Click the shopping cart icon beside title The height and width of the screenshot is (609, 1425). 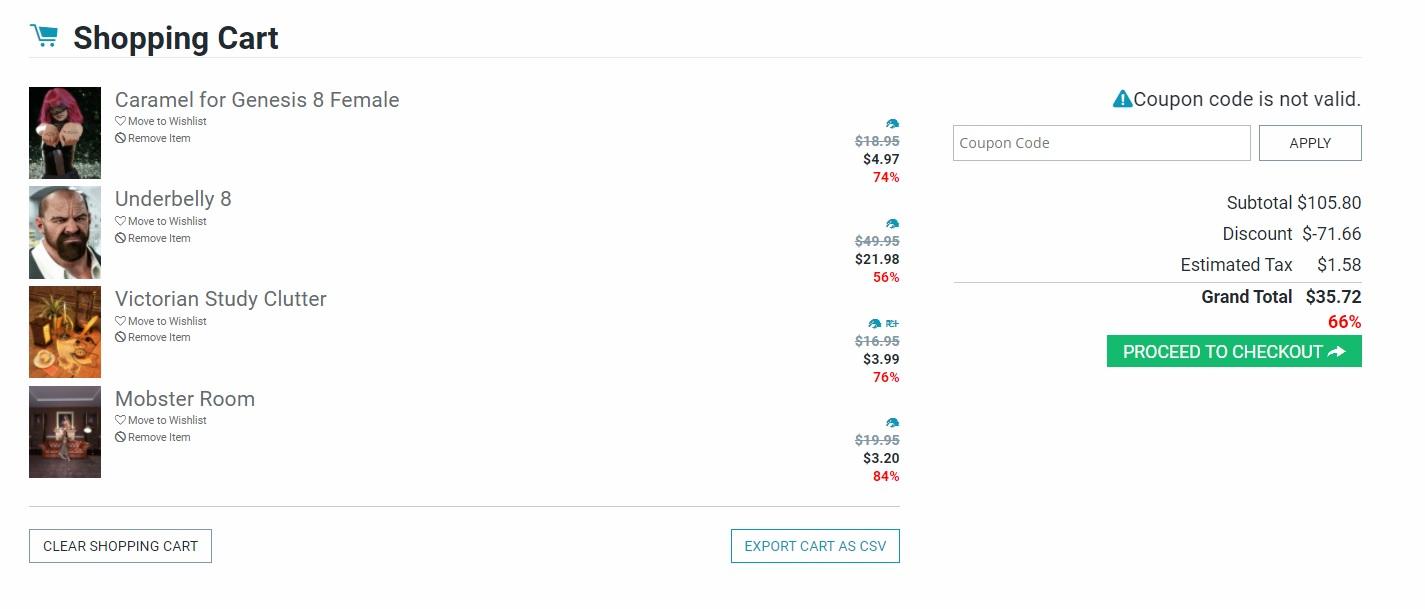(x=44, y=36)
